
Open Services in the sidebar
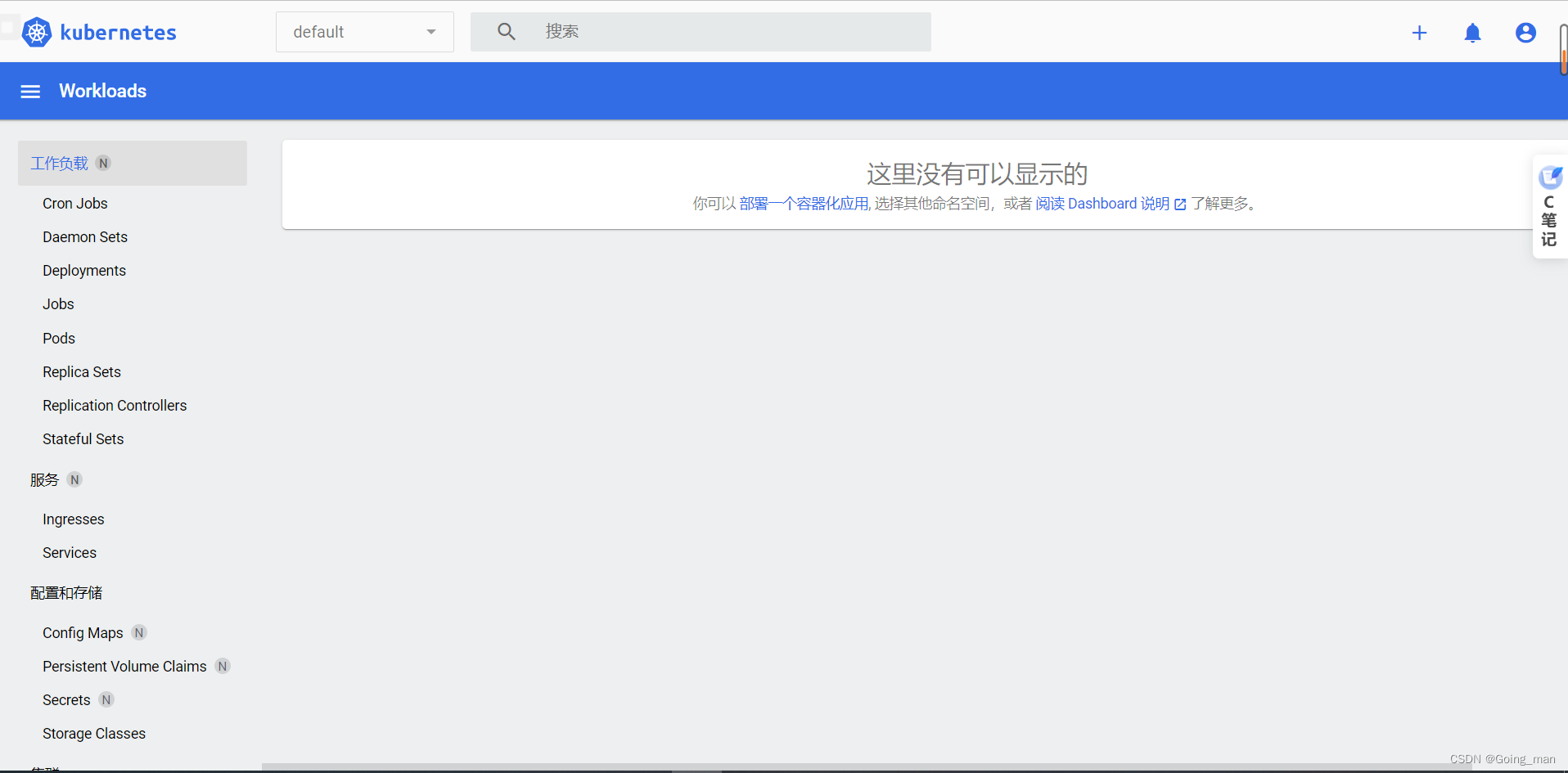(x=70, y=553)
